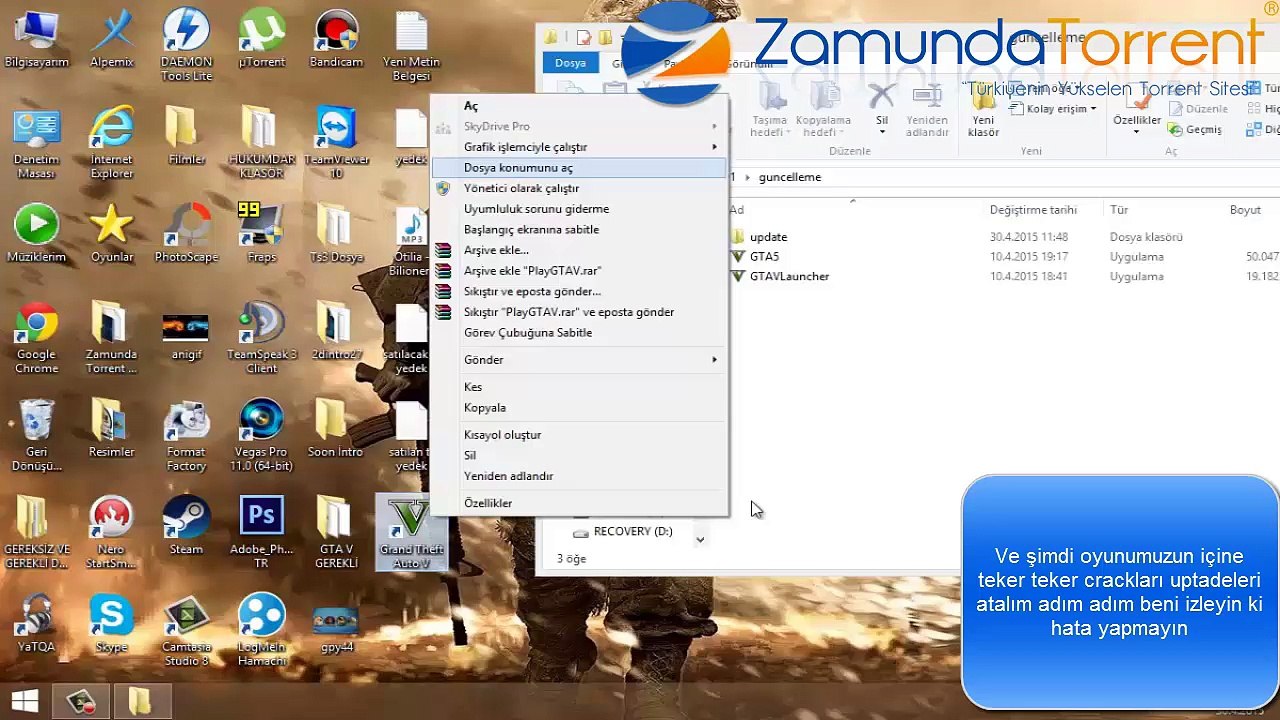Image resolution: width=1280 pixels, height=720 pixels.
Task: Click the guncelleme breadcrumb in address bar
Action: tap(790, 177)
